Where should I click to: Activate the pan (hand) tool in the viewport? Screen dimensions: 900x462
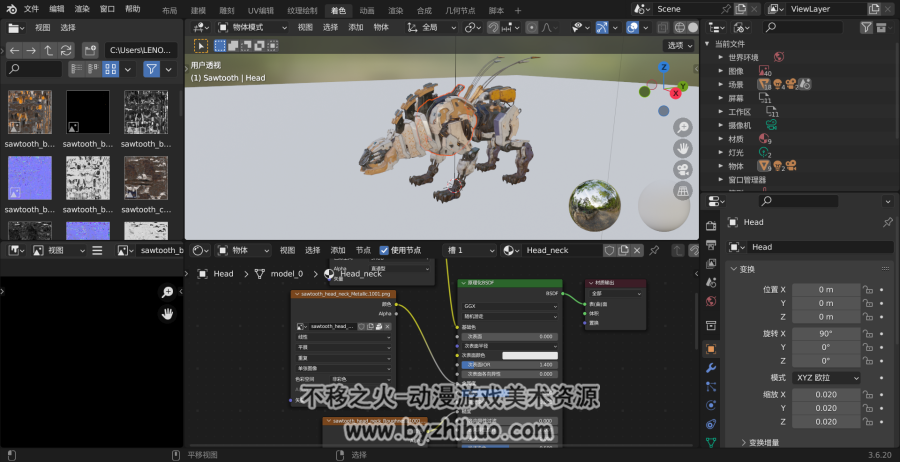[682, 149]
